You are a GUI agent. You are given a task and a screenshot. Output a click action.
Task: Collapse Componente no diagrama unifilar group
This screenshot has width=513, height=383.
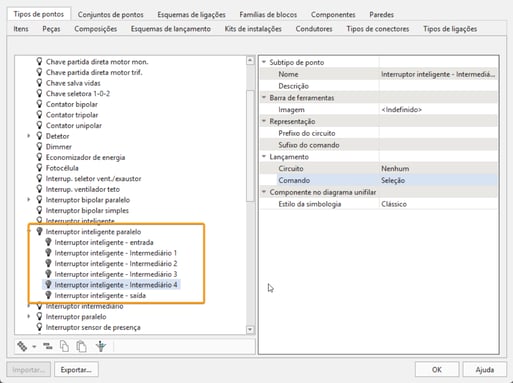264,192
